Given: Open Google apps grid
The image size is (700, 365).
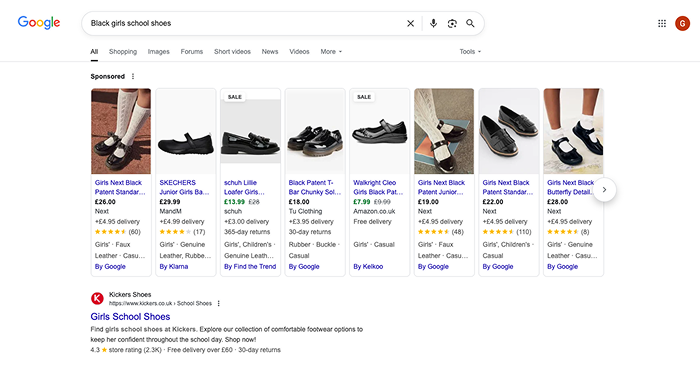Looking at the screenshot, I should [662, 23].
